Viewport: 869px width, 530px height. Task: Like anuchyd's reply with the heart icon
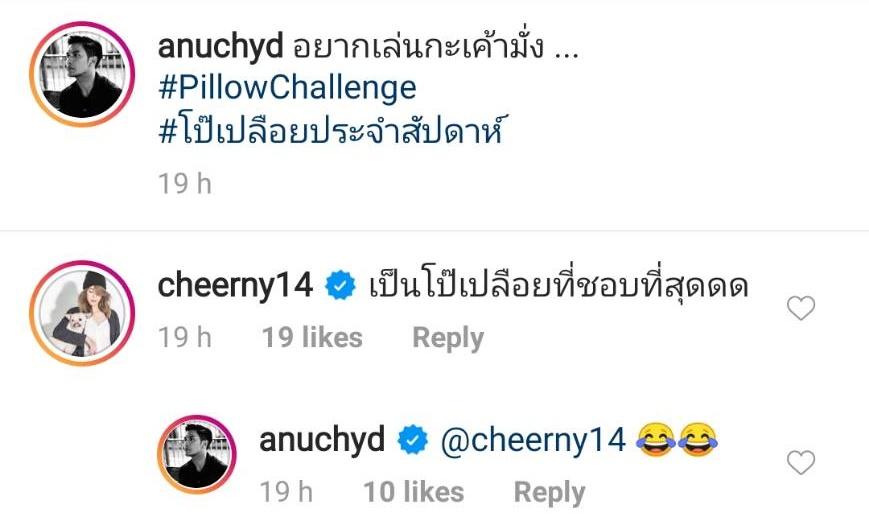[801, 462]
